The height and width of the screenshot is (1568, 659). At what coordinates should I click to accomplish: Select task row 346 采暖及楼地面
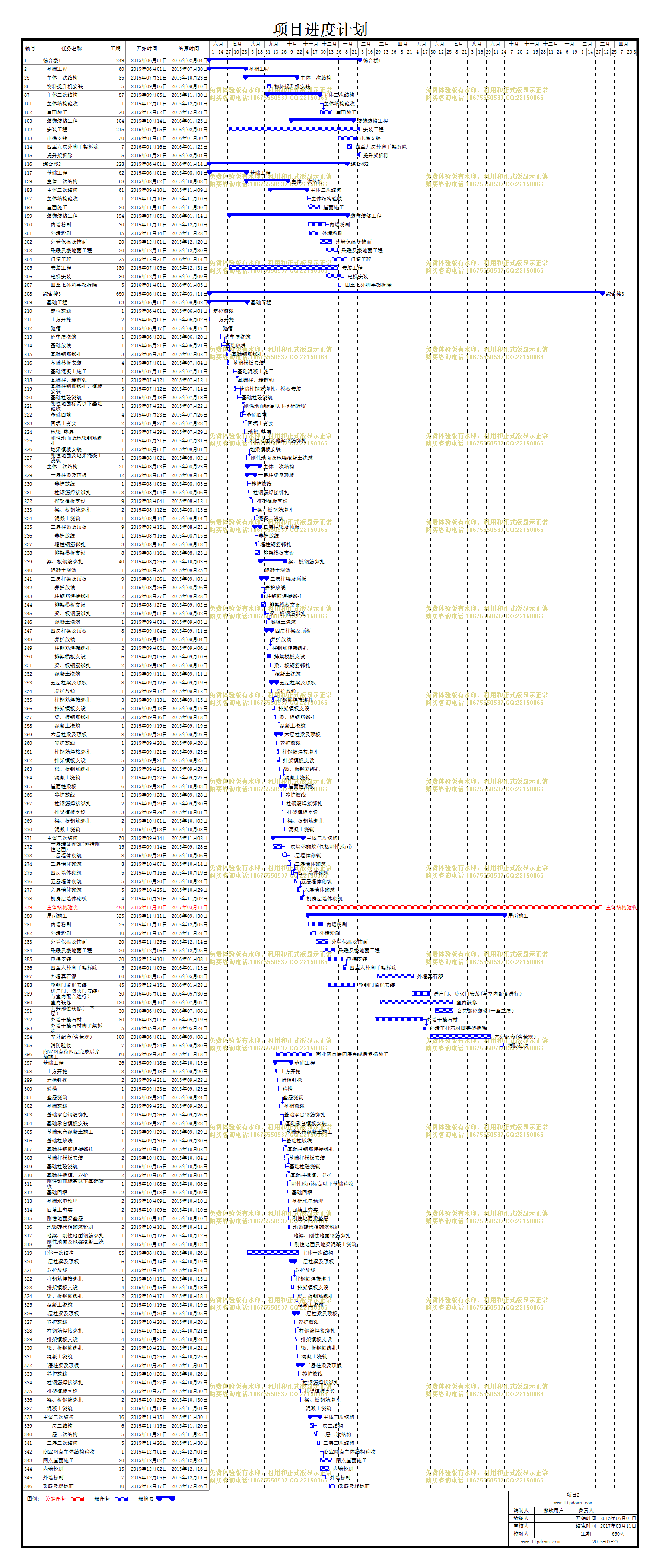(x=116, y=1486)
